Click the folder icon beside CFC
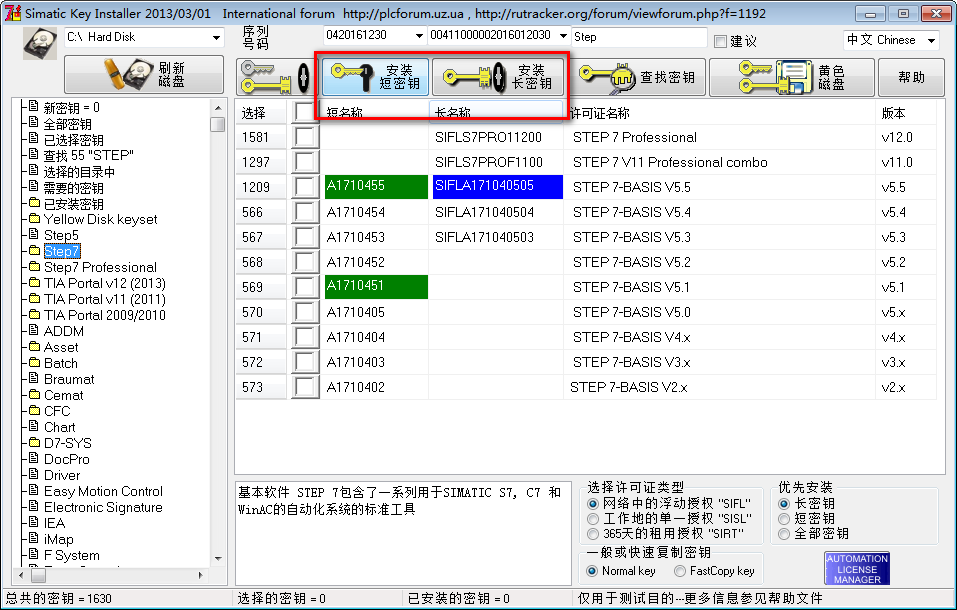957x610 pixels. click(34, 410)
